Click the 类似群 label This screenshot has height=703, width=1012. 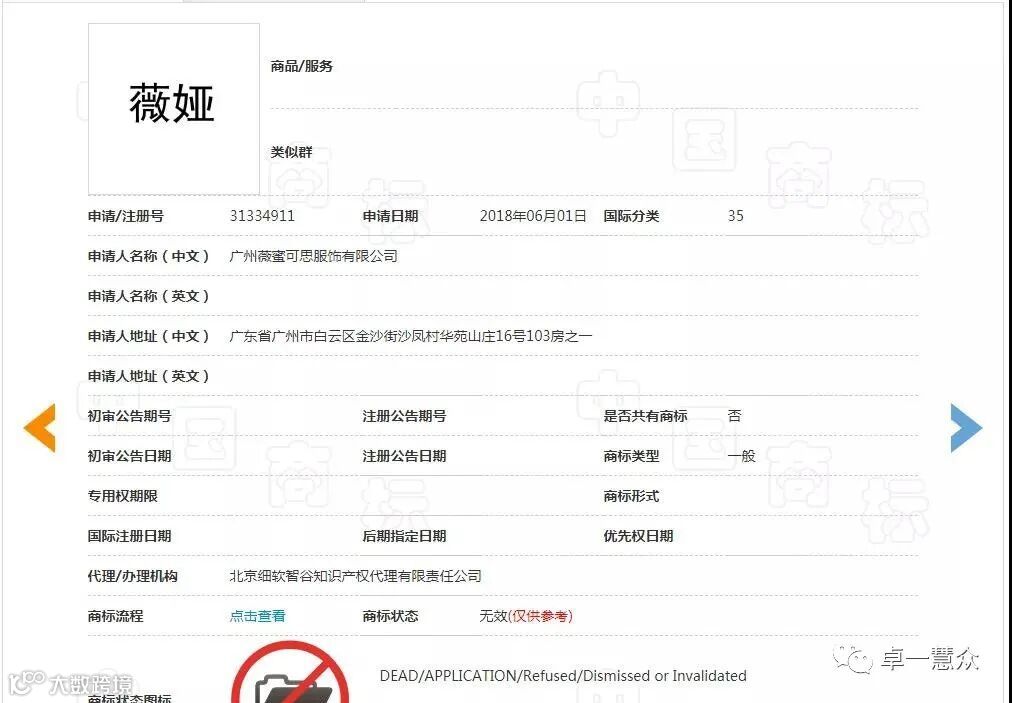[291, 152]
